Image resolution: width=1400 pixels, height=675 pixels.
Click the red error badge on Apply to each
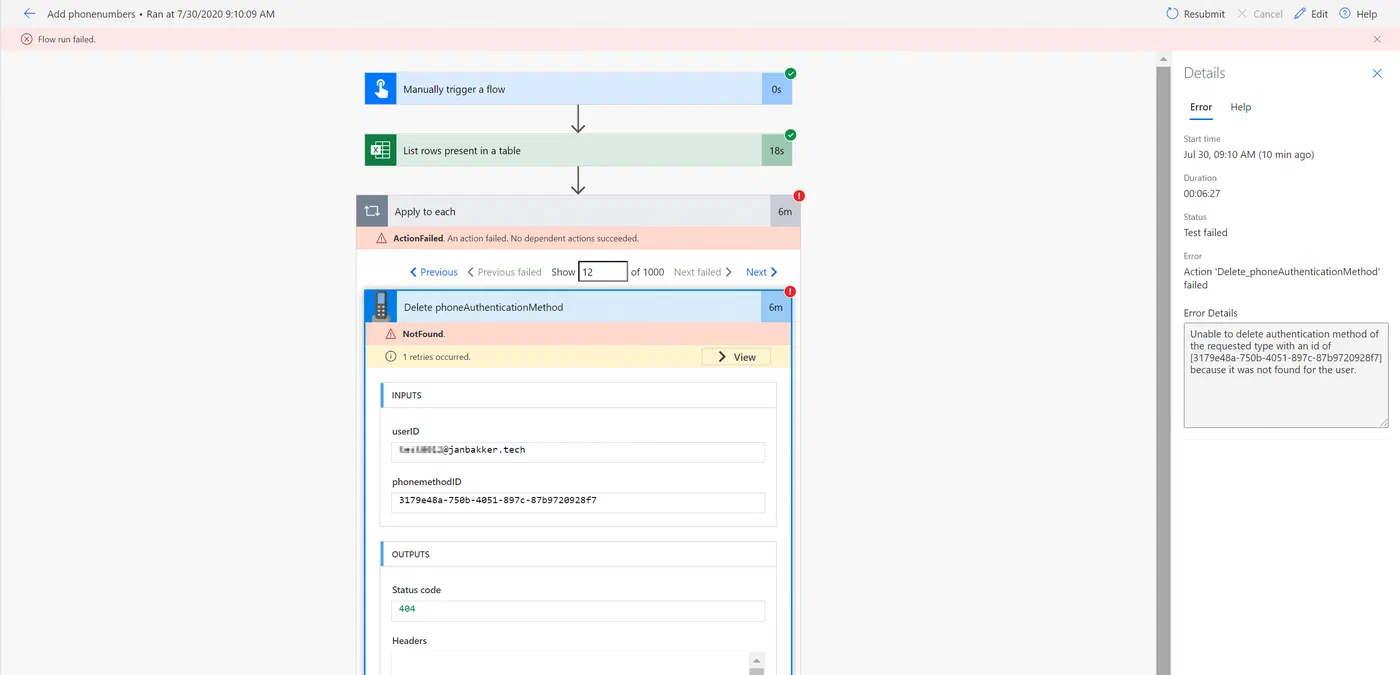click(x=799, y=196)
